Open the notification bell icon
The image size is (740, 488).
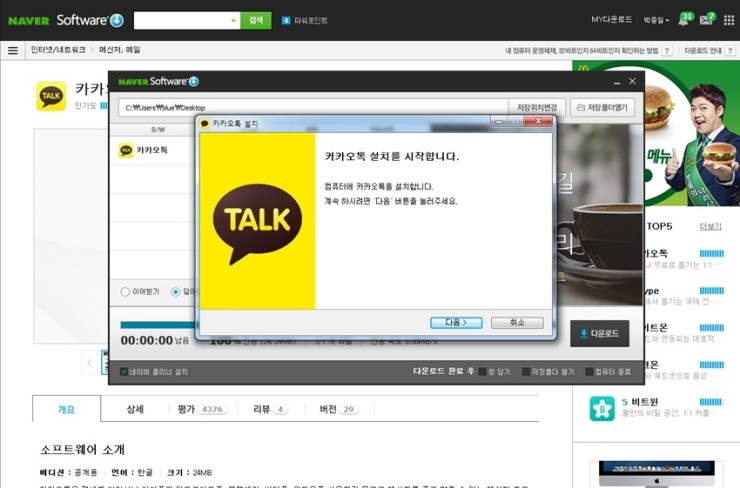tap(684, 20)
